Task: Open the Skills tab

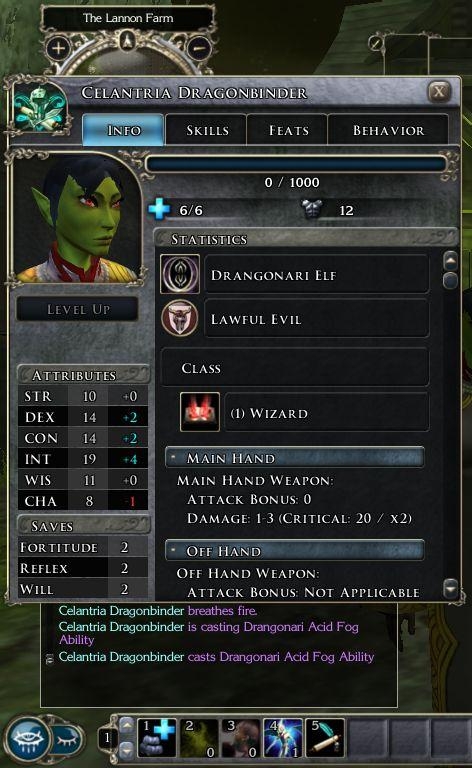Action: coord(206,130)
